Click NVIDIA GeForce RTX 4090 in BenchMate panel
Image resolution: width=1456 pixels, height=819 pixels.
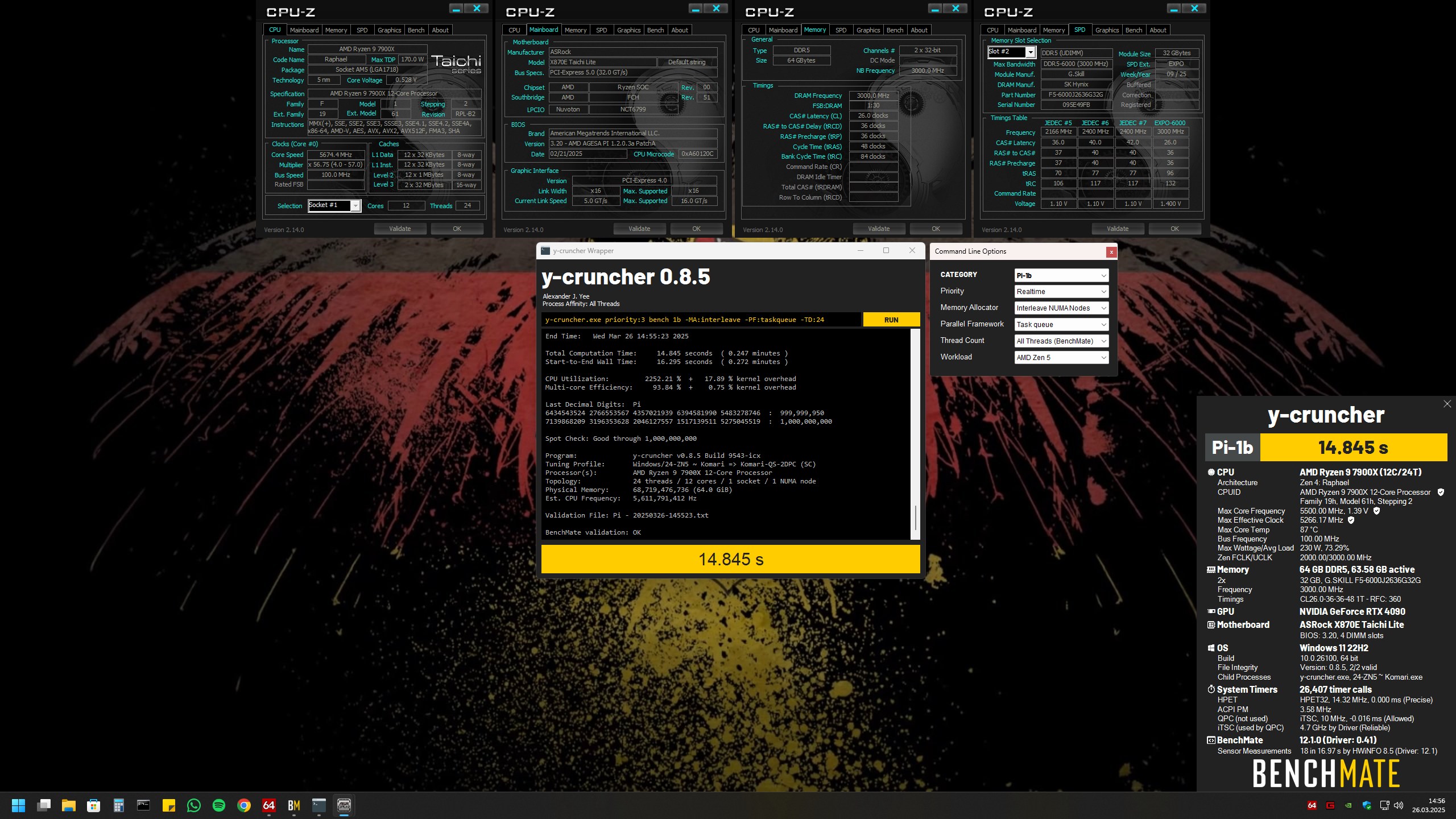pos(1352,611)
